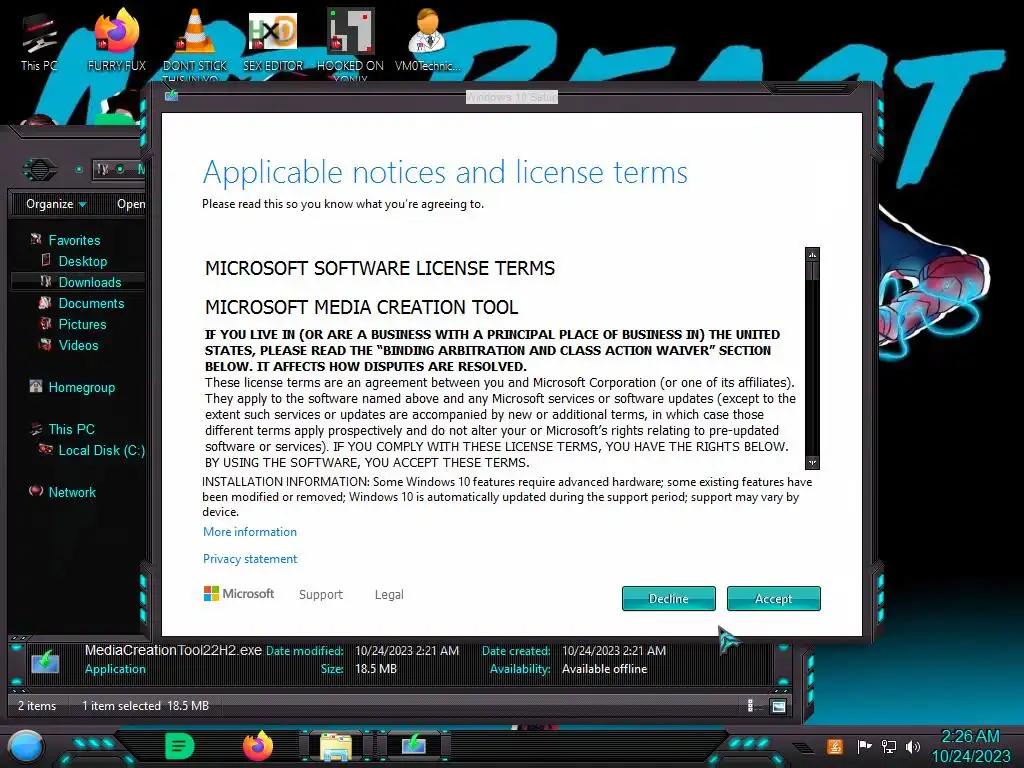Open green notes app on taskbar
The height and width of the screenshot is (768, 1024).
tap(180, 746)
